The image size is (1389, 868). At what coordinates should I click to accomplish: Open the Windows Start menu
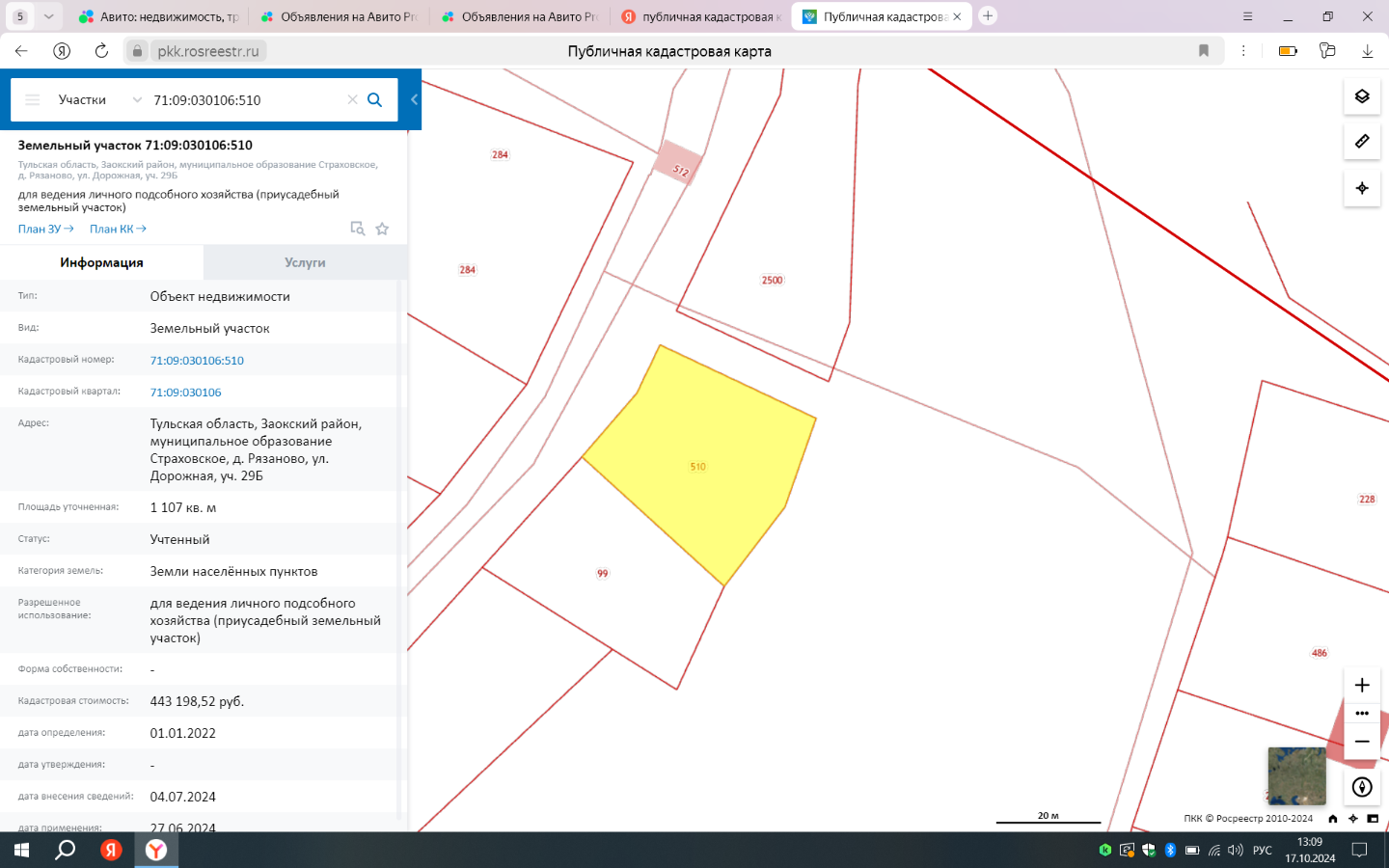coord(21,850)
